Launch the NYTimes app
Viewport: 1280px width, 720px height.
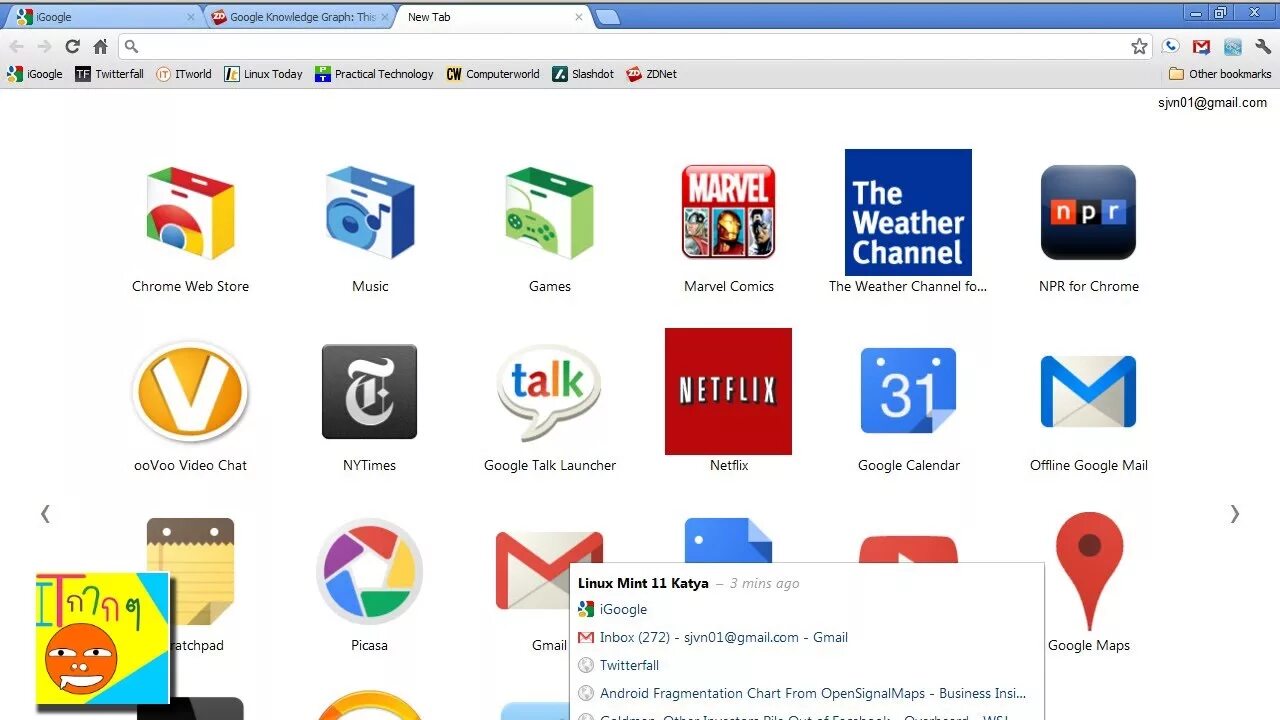coord(369,391)
